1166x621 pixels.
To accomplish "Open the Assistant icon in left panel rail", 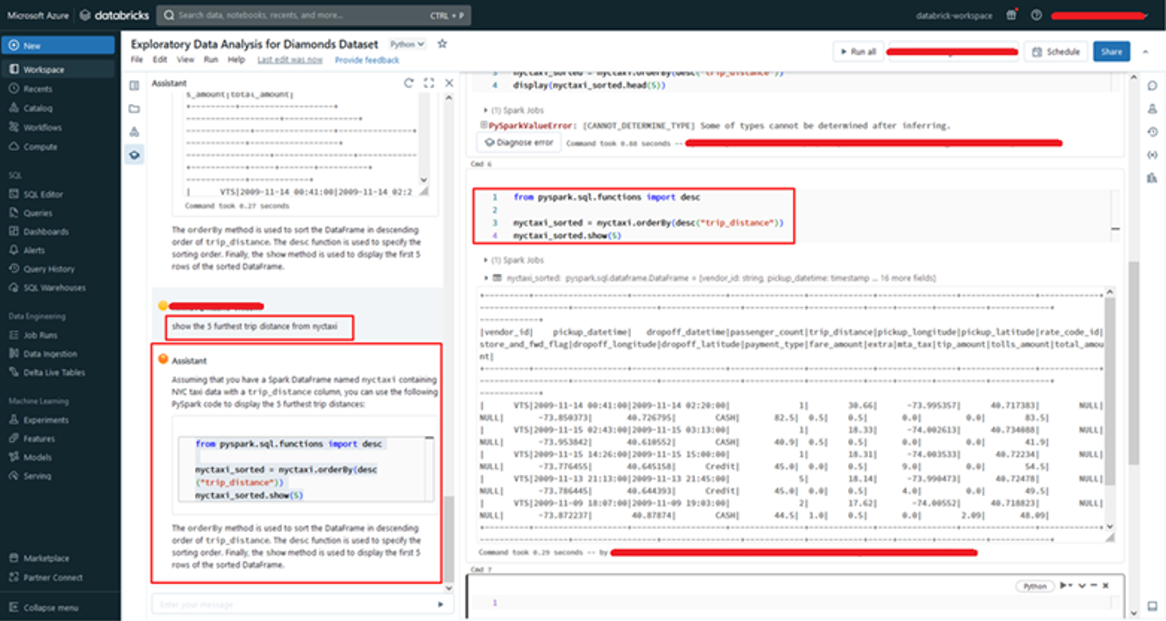I will pyautogui.click(x=134, y=155).
